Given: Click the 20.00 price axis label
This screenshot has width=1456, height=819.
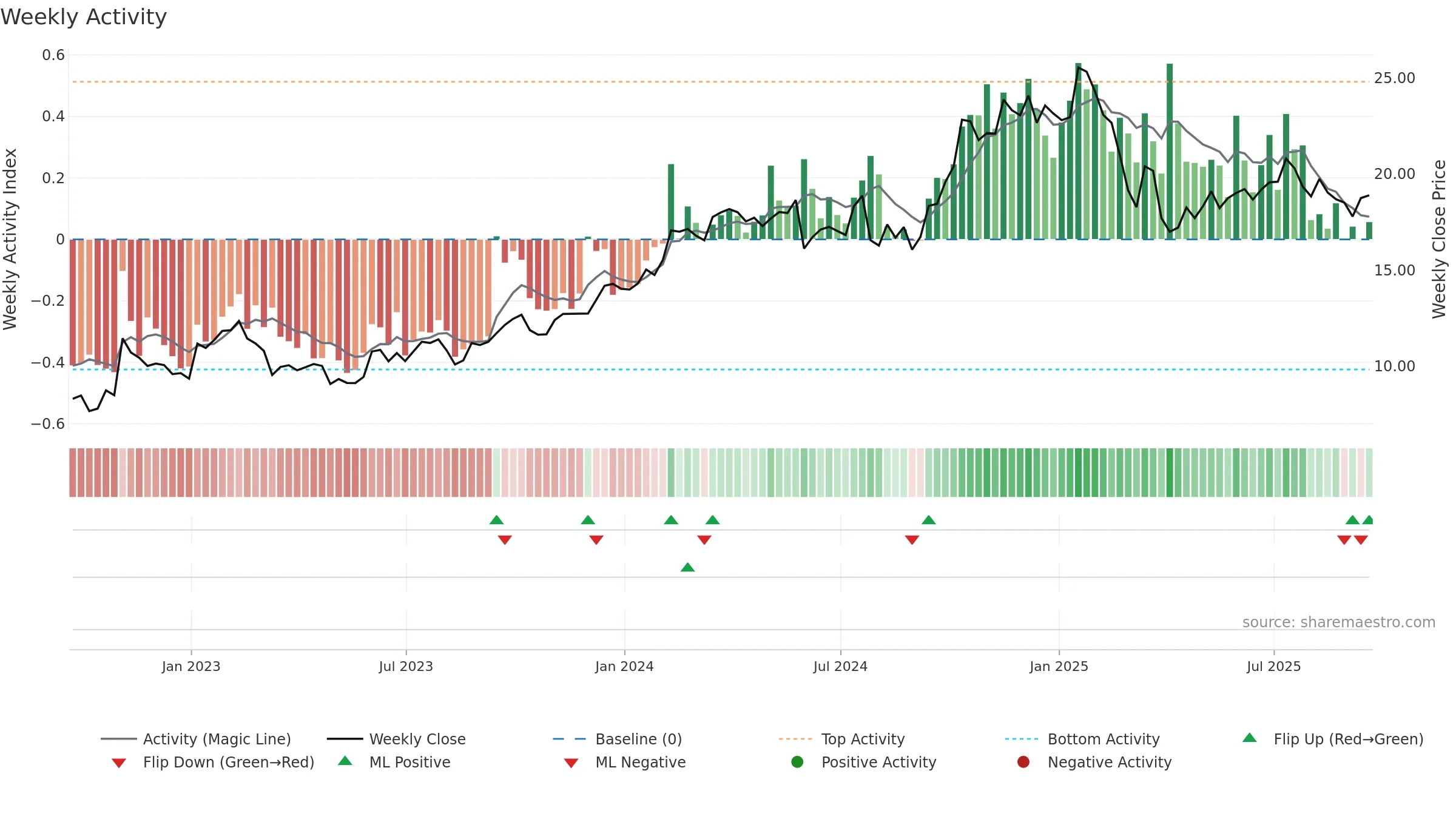Looking at the screenshot, I should tap(1395, 174).
